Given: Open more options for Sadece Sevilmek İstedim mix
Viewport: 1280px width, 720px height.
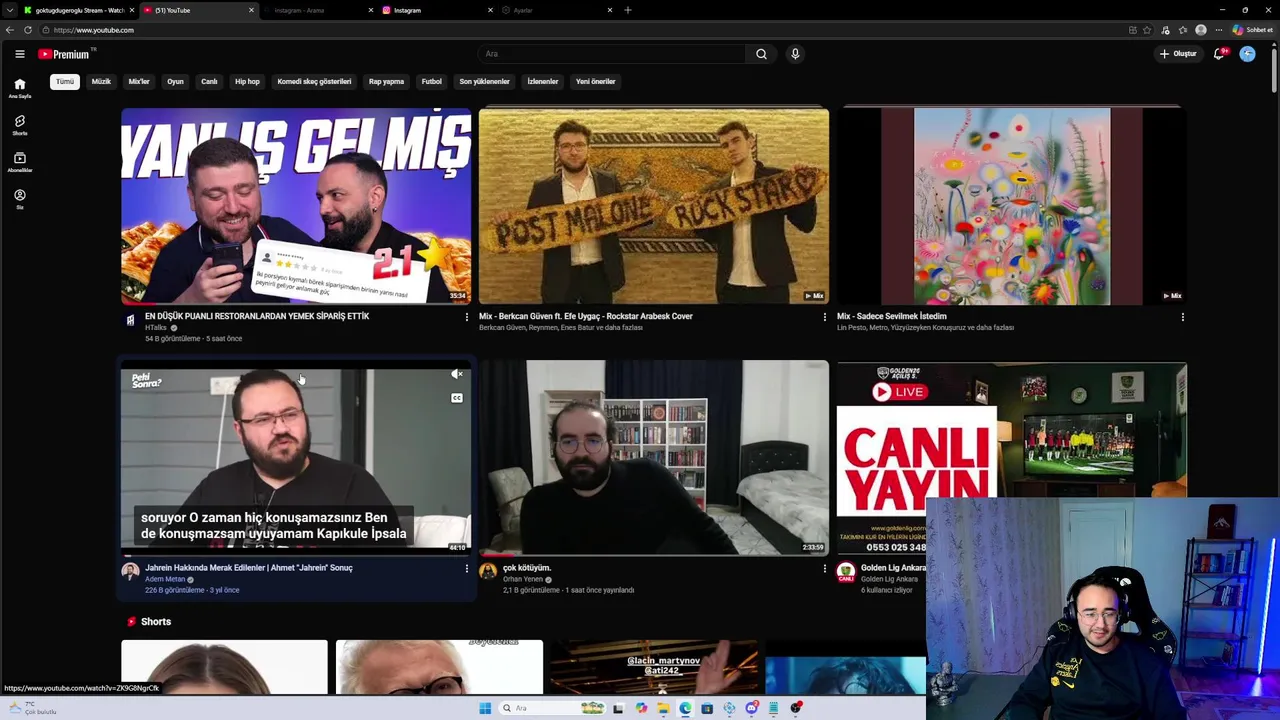Looking at the screenshot, I should click(x=1182, y=317).
